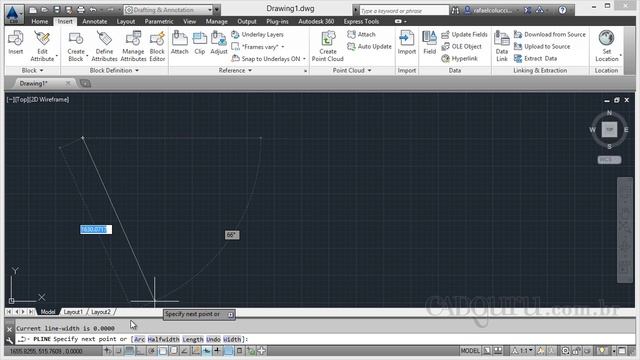Click the keyword search box

point(404,11)
